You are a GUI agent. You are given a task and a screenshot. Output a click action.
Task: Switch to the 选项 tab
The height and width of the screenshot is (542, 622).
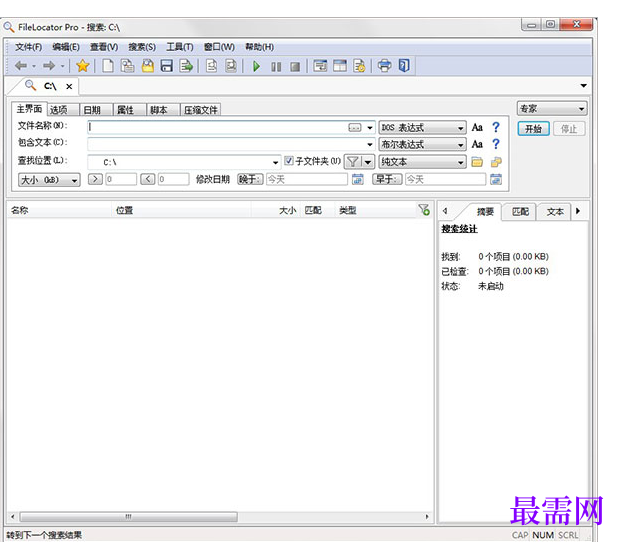(63, 110)
